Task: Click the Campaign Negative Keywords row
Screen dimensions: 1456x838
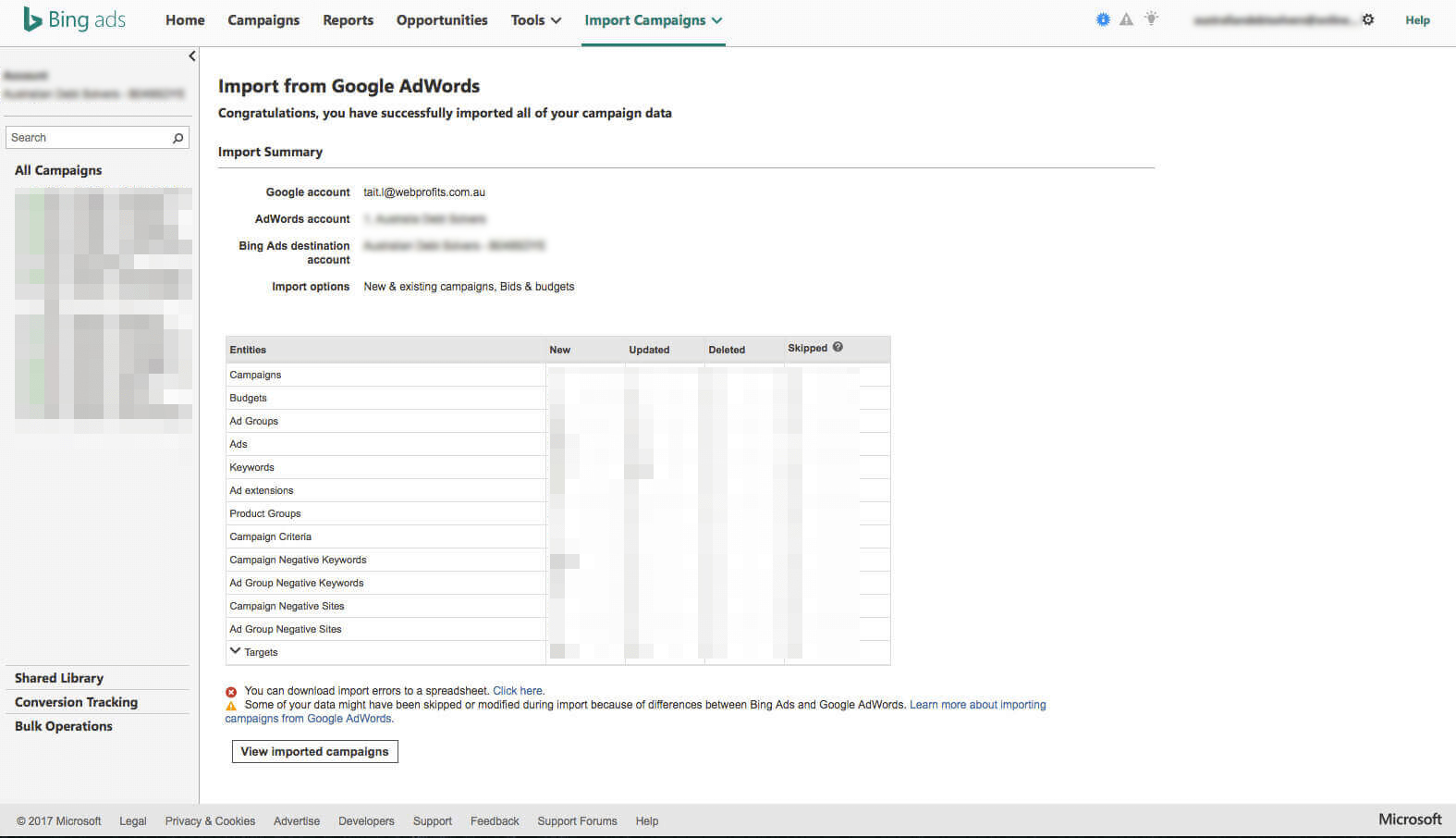Action: coord(557,560)
